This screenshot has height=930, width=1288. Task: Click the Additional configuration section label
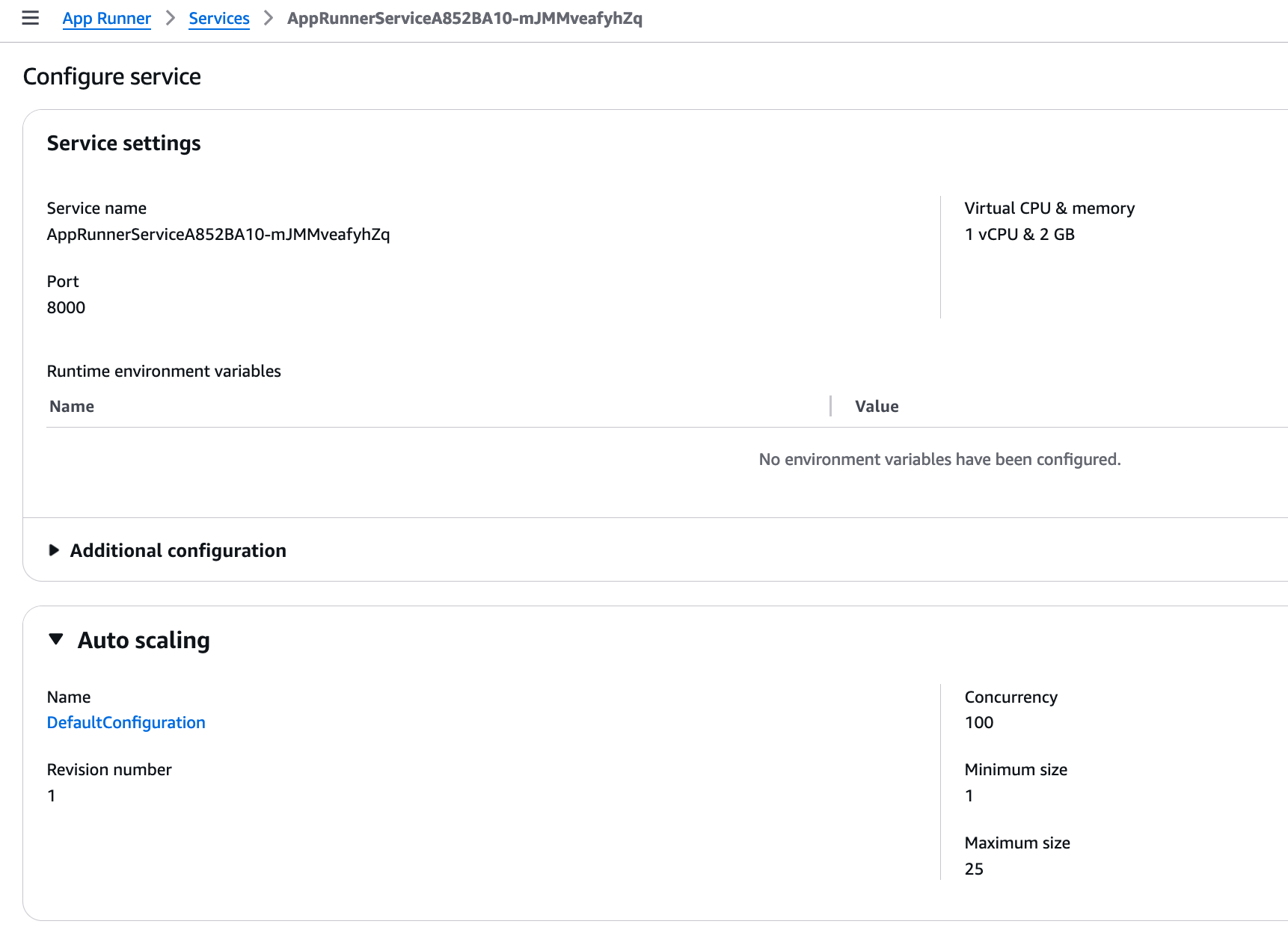pos(178,551)
